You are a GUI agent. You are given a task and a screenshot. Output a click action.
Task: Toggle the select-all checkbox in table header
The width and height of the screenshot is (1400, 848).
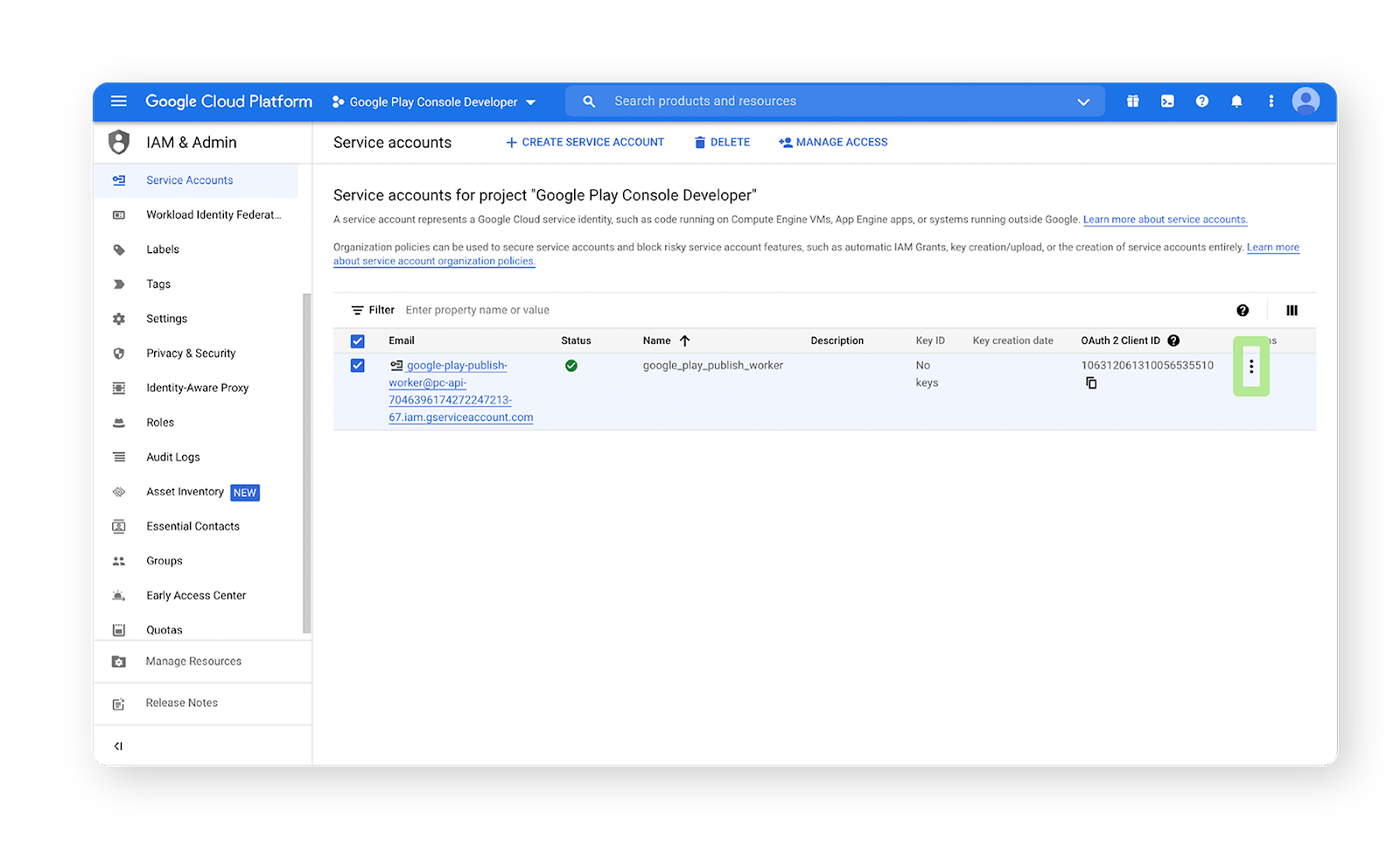pyautogui.click(x=357, y=340)
